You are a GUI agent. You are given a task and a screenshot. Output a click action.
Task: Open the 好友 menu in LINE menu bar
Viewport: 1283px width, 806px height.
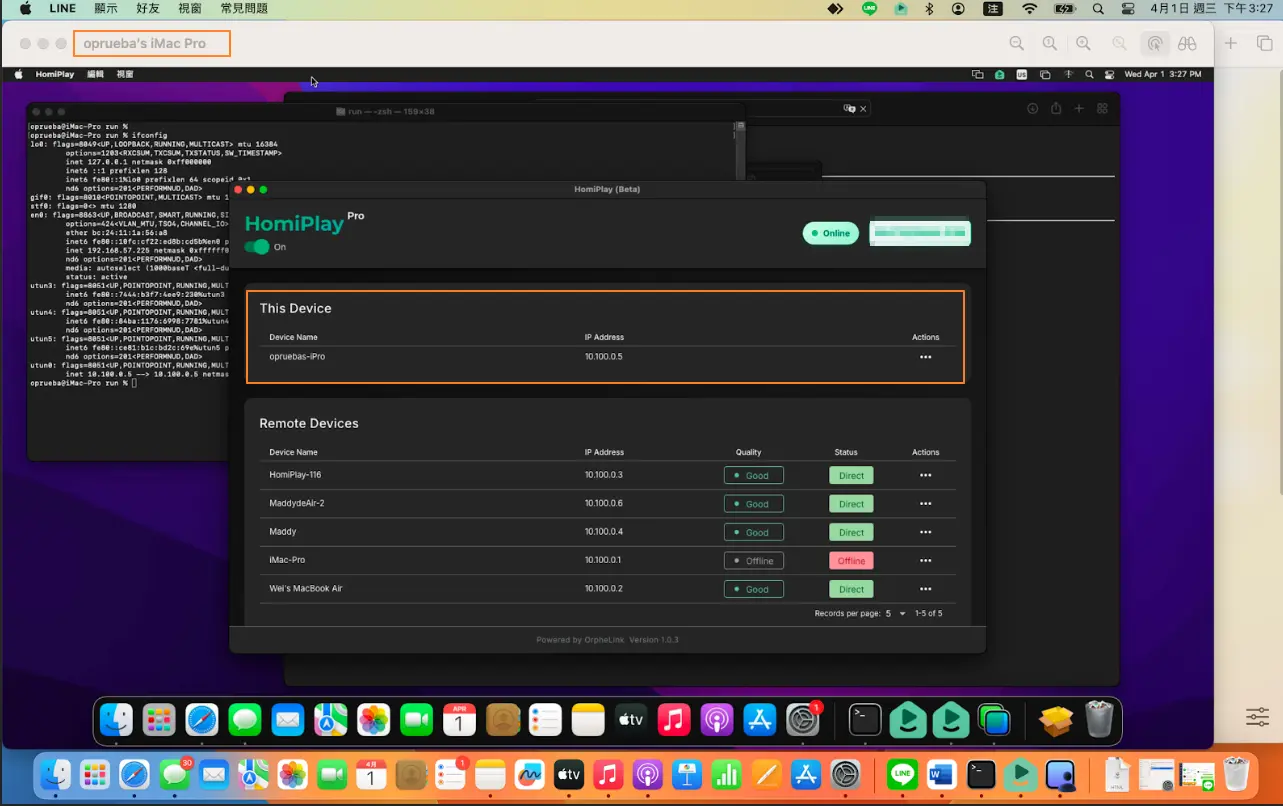pyautogui.click(x=148, y=9)
